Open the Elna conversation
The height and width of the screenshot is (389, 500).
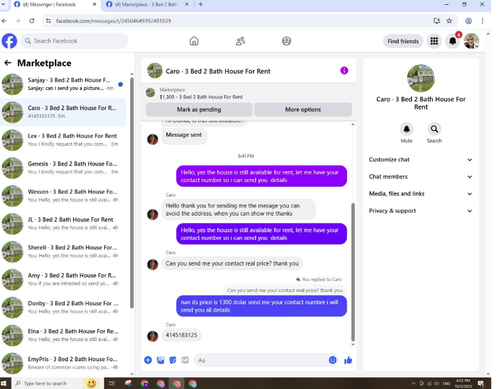point(63,335)
